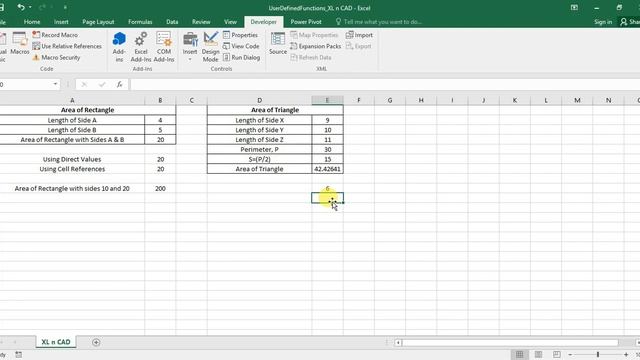Open the View tab

[x=230, y=22]
